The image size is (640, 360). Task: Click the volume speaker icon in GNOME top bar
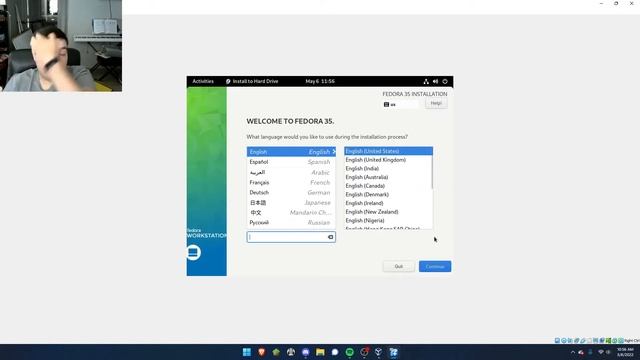(435, 82)
